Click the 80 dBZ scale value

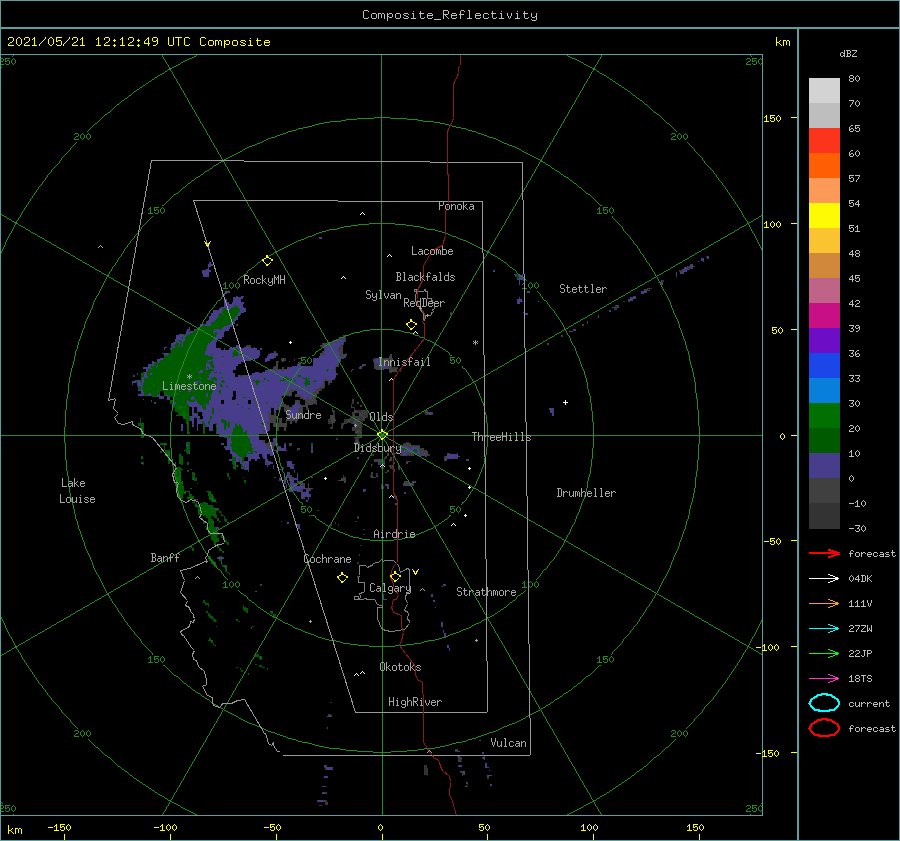pos(854,79)
